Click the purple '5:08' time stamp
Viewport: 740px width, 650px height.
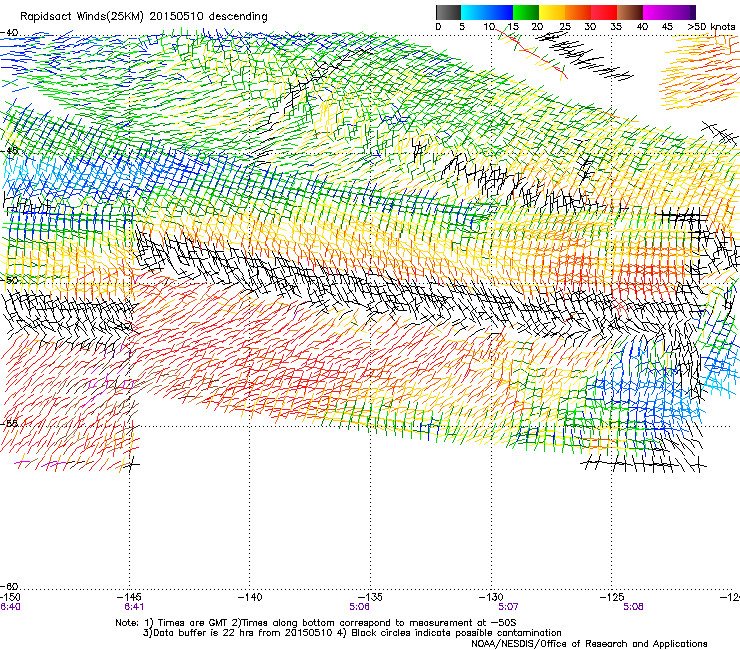(633, 607)
